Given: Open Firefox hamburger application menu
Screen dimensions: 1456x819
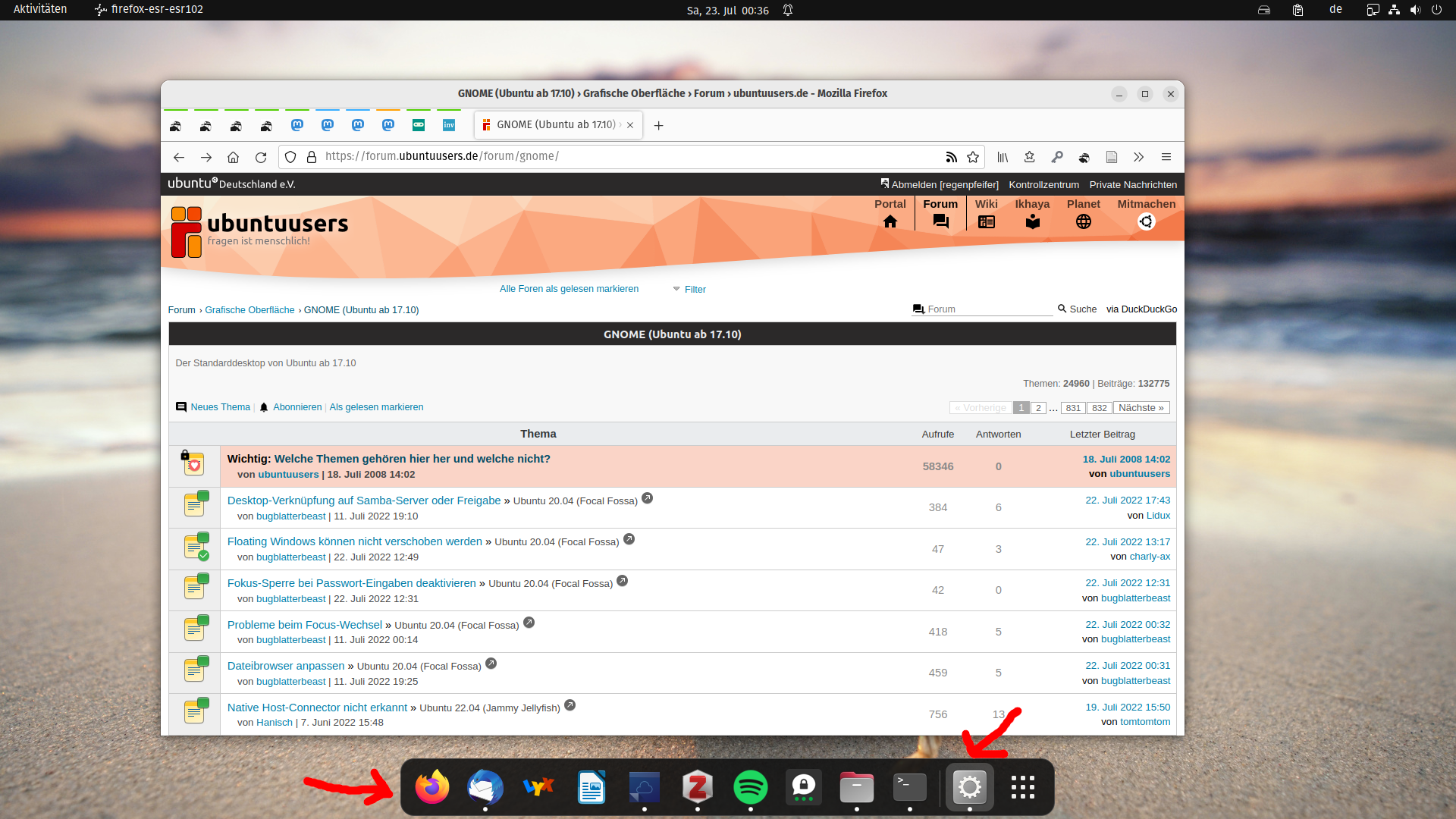Looking at the screenshot, I should 1166,157.
